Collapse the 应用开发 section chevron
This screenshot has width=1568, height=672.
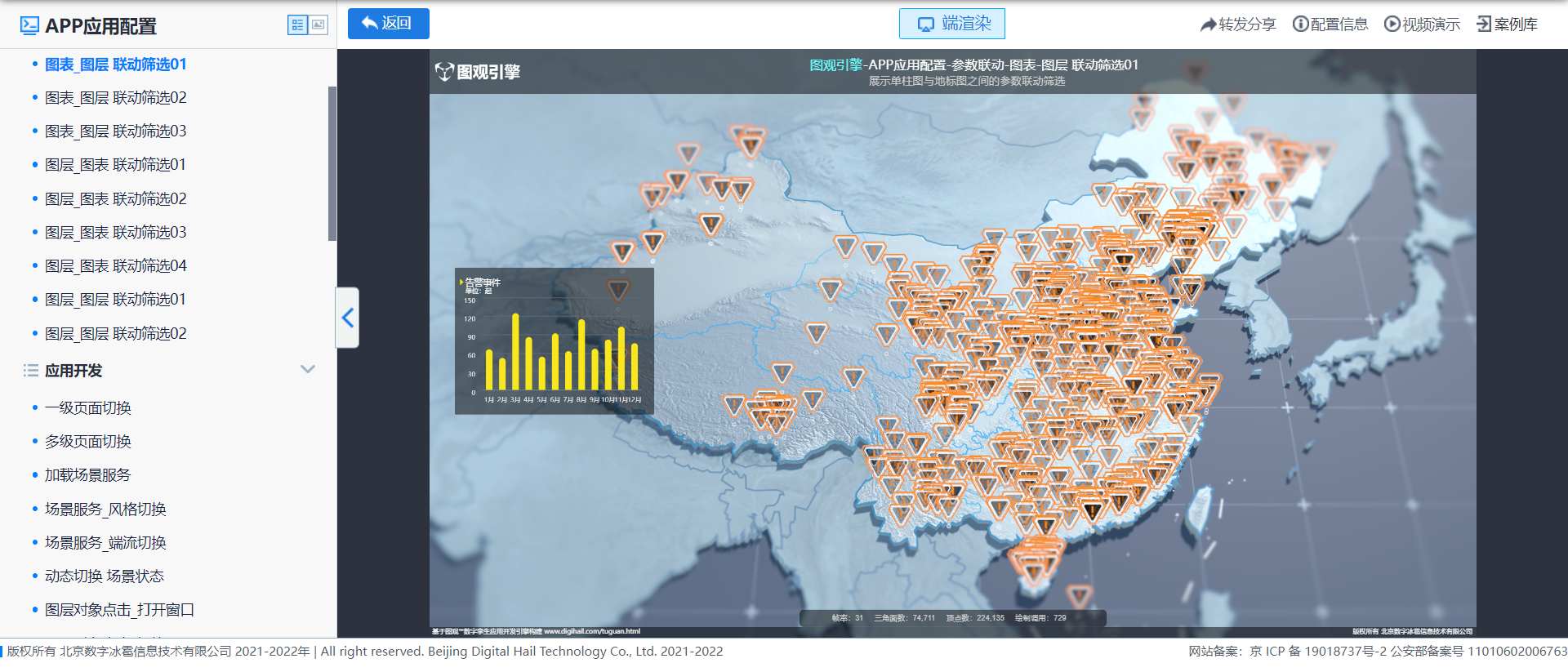(x=308, y=370)
